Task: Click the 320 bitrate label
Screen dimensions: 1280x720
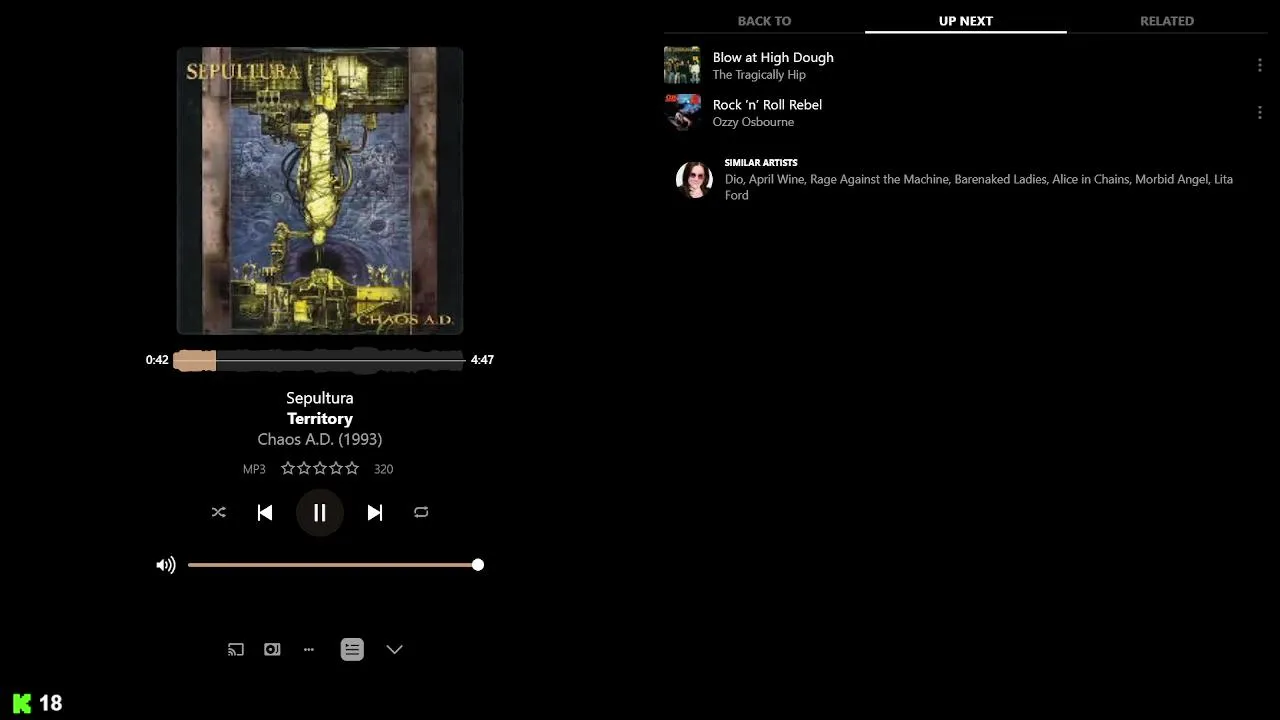Action: 383,469
